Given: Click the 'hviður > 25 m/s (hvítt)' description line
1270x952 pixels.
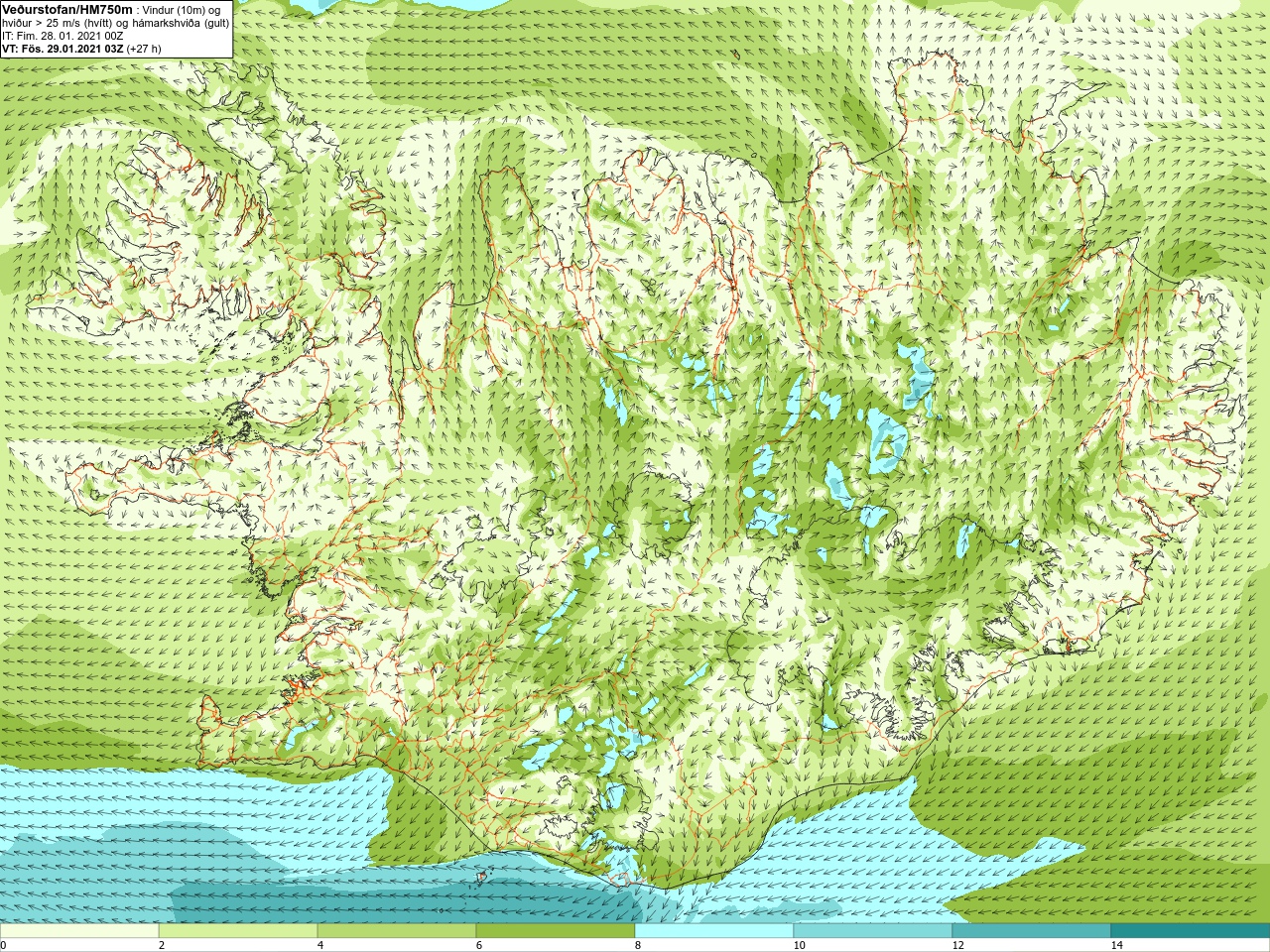Looking at the screenshot, I should (115, 23).
